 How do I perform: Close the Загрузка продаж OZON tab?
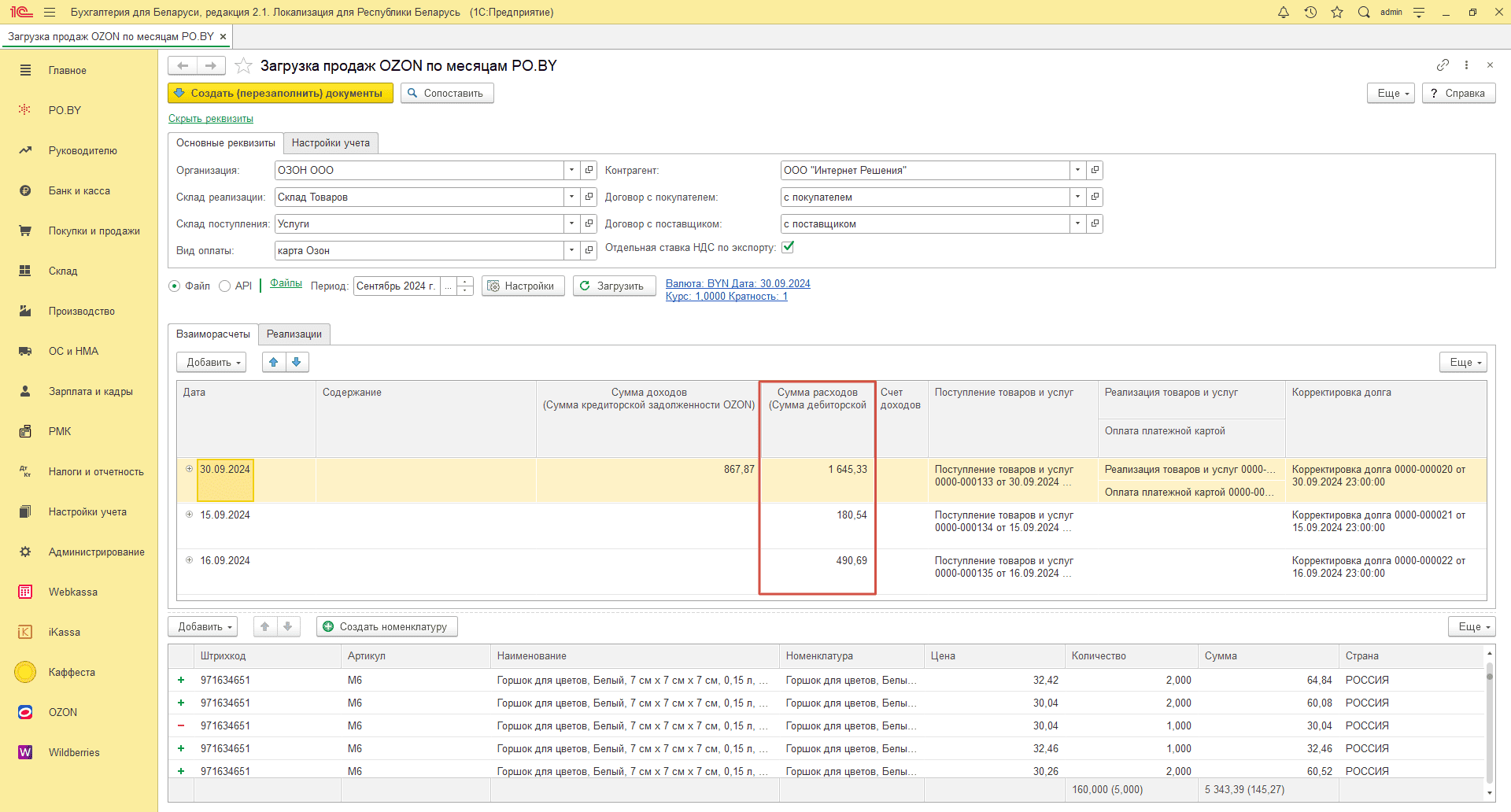(x=223, y=36)
